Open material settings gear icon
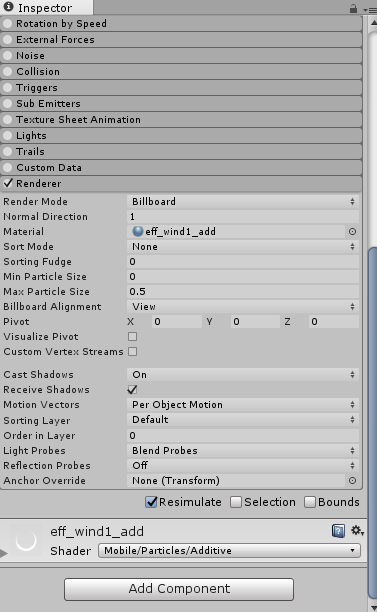The height and width of the screenshot is (612, 377). click(357, 531)
